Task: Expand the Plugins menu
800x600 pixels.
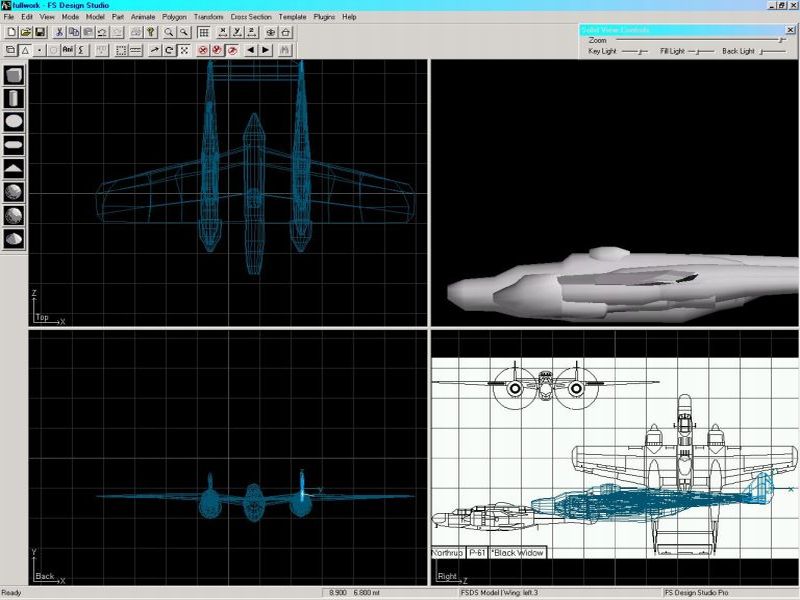Action: pos(324,17)
